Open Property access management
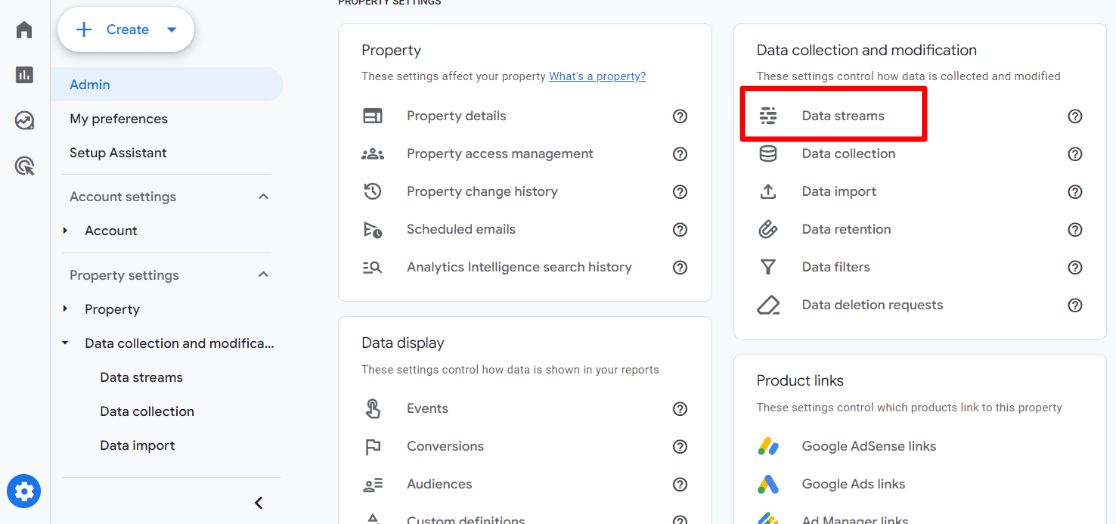 click(500, 154)
